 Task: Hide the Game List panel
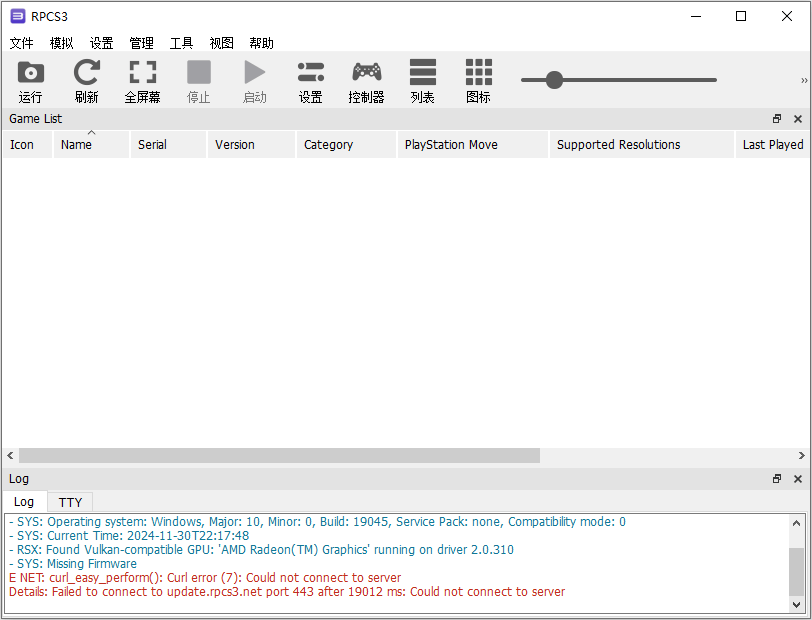tap(797, 118)
